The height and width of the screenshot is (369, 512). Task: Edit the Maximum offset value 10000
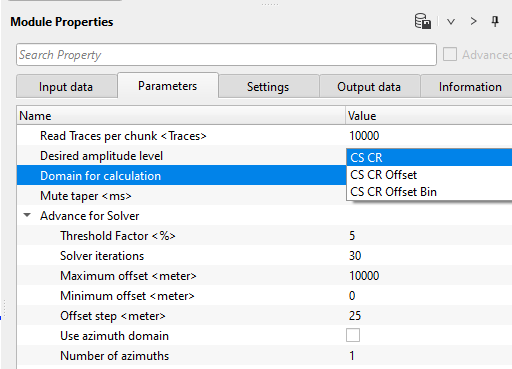click(x=364, y=276)
